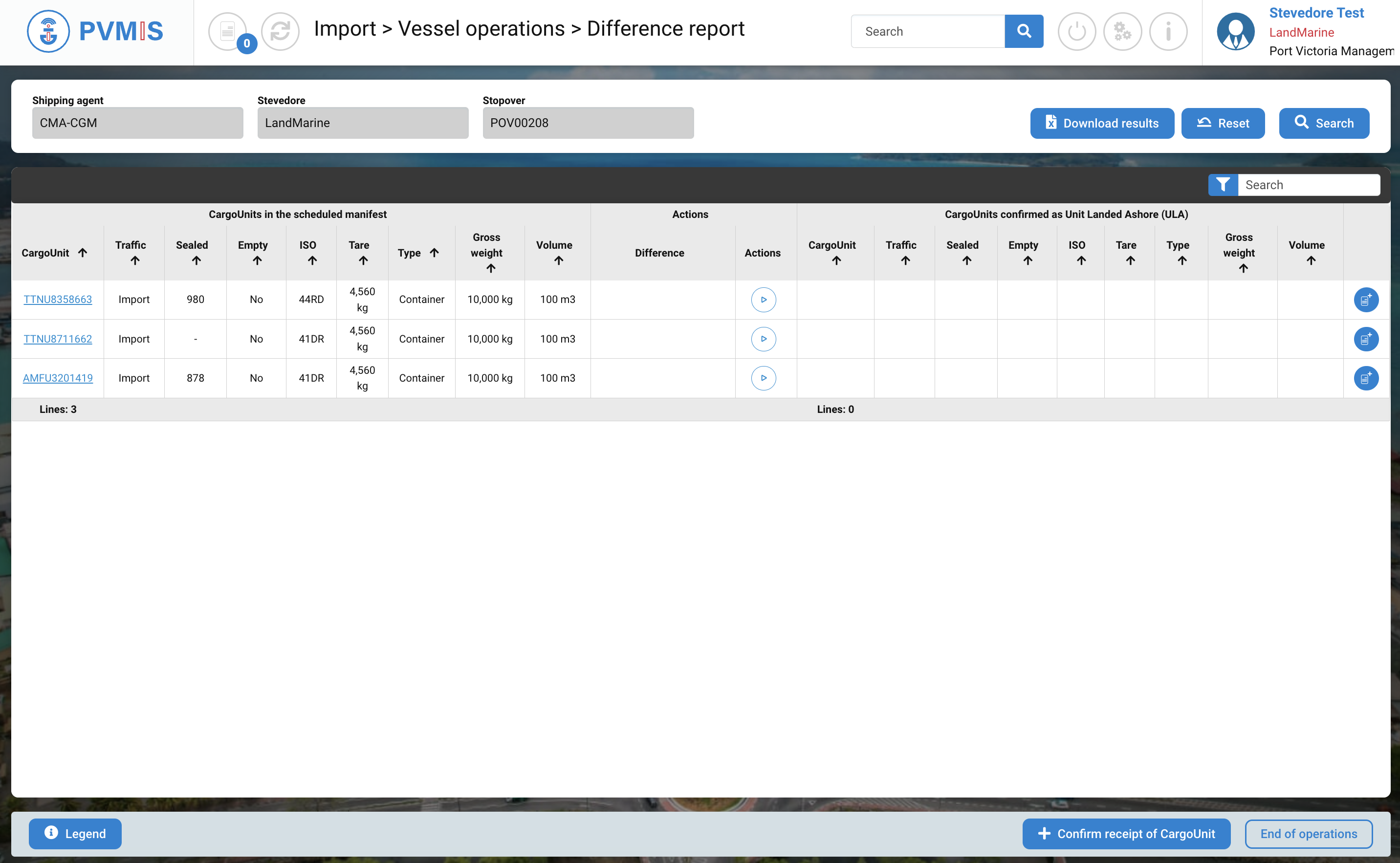Click the table filter funnel icon
The height and width of the screenshot is (863, 1400).
1223,185
